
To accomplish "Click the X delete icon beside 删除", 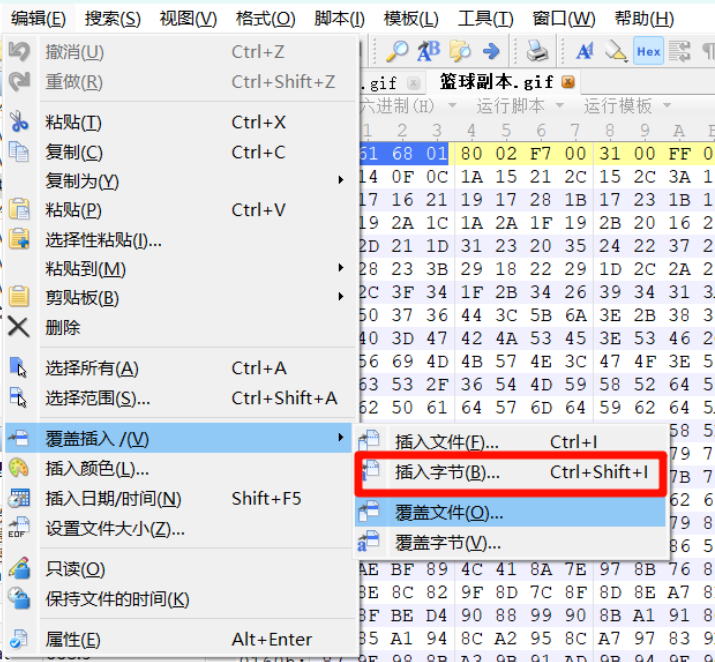I will pyautogui.click(x=19, y=327).
